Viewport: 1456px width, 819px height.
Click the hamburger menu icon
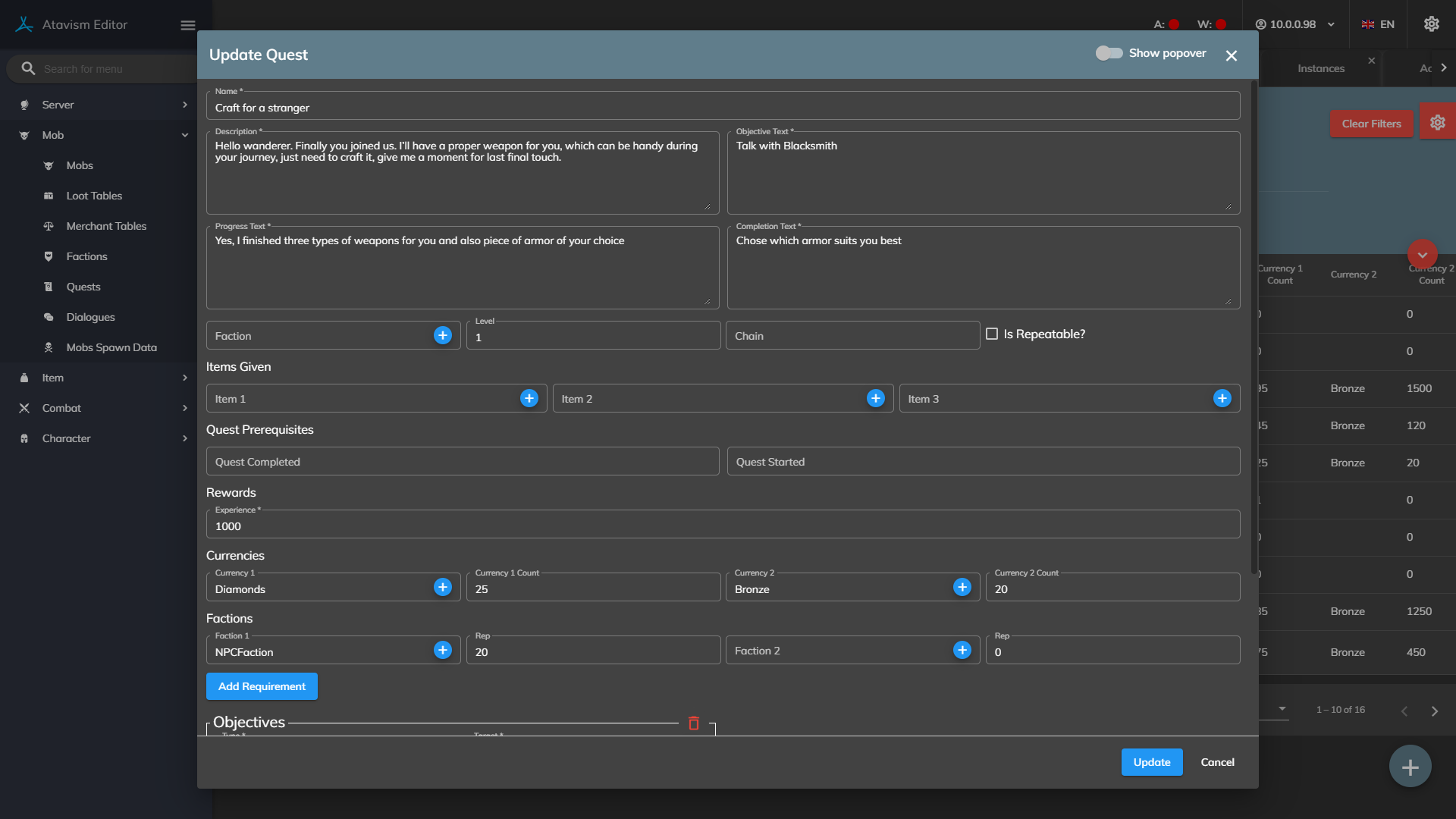point(188,25)
